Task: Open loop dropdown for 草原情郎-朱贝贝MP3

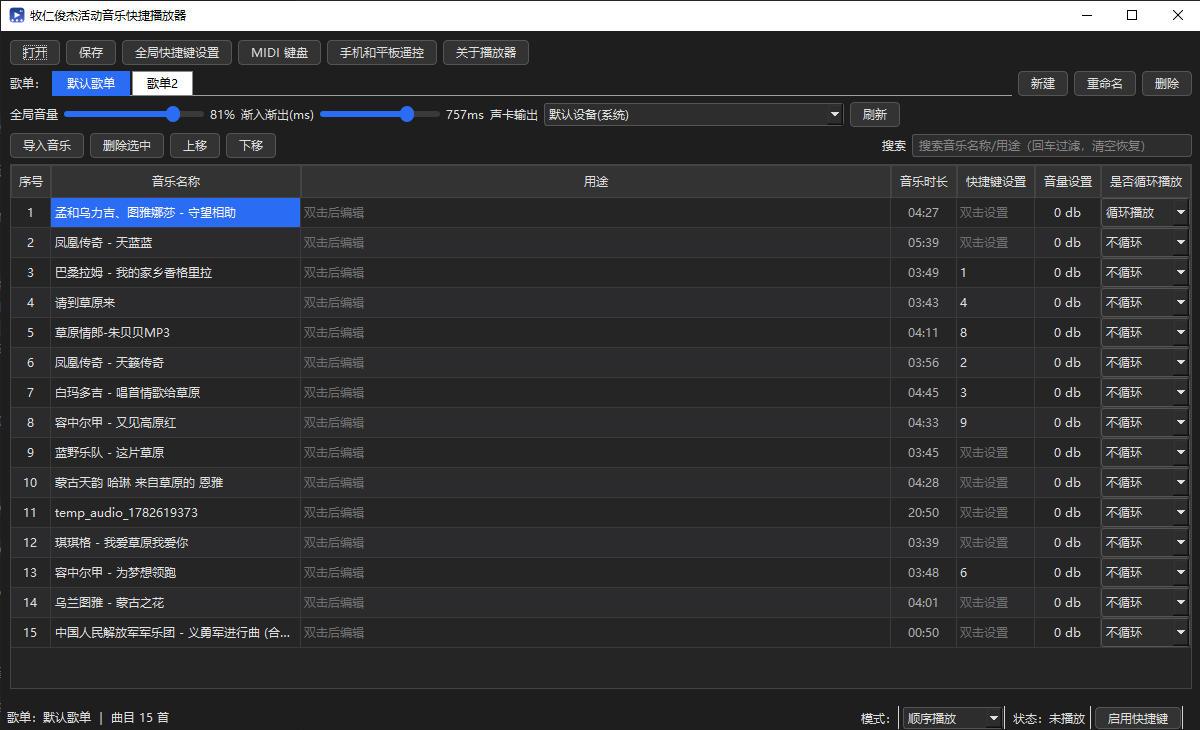Action: 1146,332
